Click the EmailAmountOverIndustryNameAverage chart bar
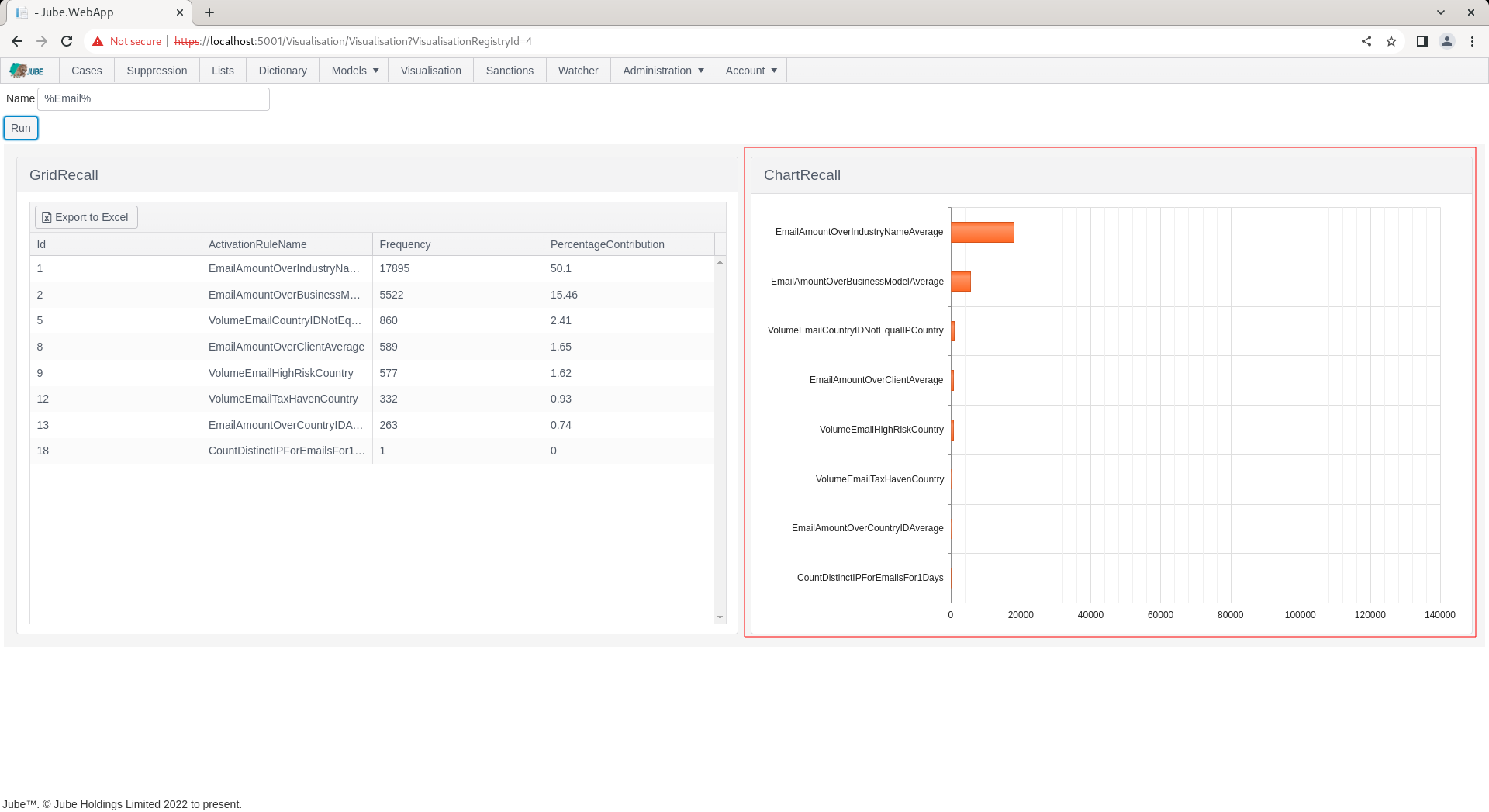The image size is (1489, 812). (983, 233)
